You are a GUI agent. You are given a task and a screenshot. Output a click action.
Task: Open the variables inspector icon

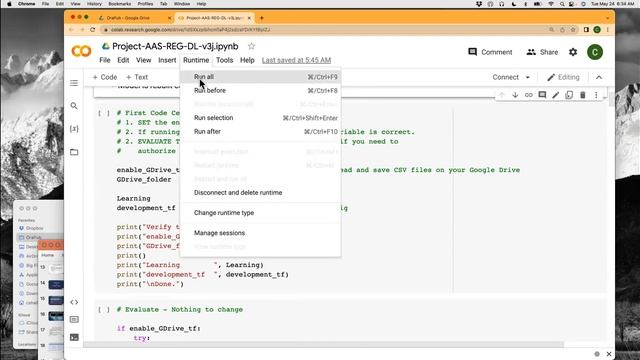[x=74, y=129]
